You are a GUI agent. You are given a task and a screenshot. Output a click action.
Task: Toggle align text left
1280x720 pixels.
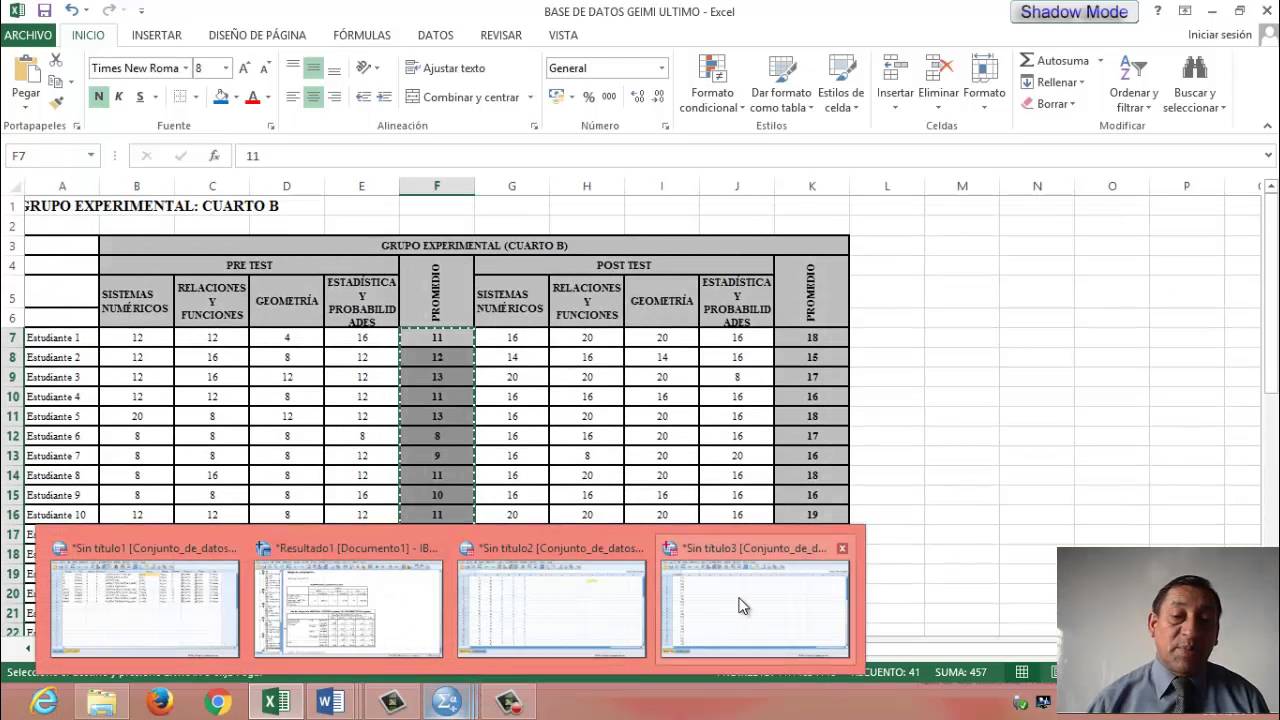pos(293,97)
